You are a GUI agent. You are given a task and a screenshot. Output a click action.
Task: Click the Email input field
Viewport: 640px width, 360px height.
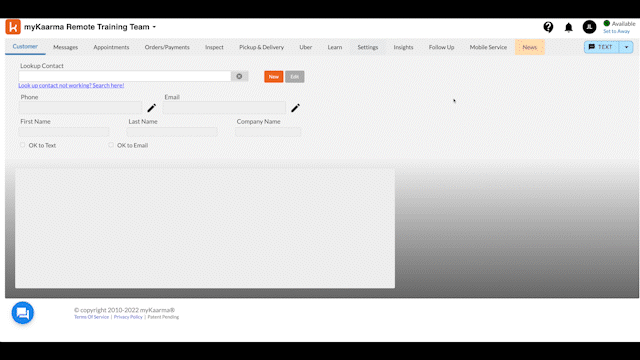[224, 107]
